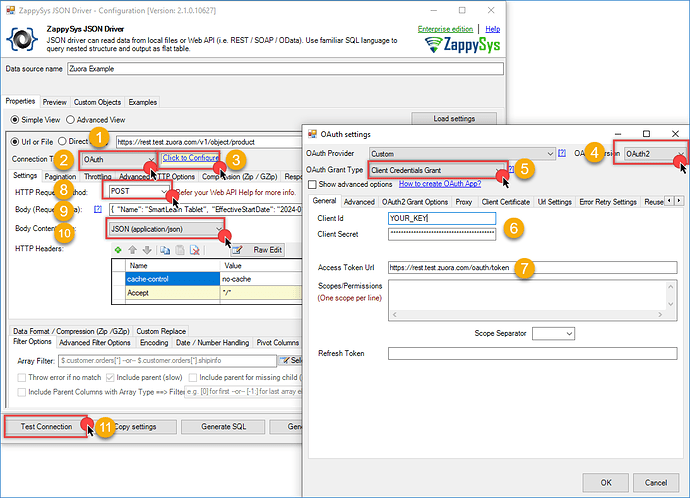This screenshot has height=498, width=690.
Task: Open the Client Certificate tab
Action: [506, 202]
